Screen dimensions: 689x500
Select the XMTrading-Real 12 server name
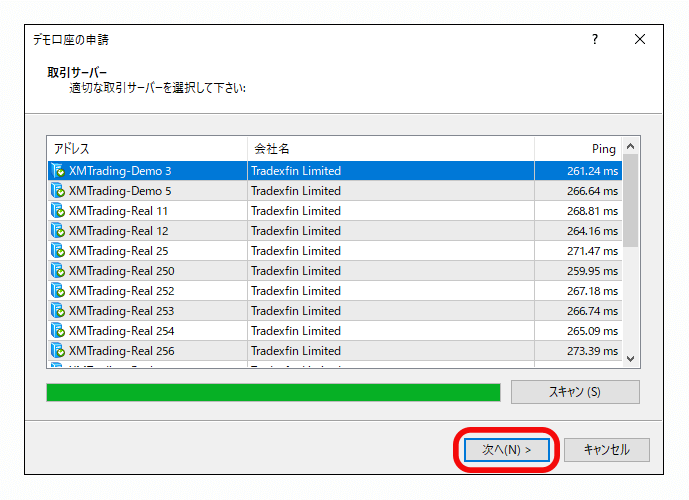tap(119, 231)
